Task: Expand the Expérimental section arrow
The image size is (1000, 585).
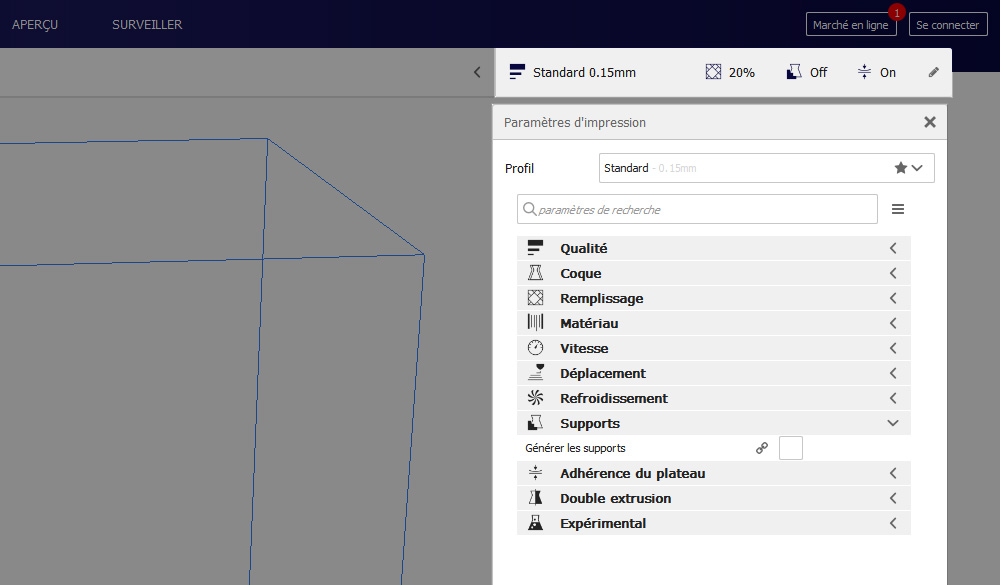Action: click(x=893, y=523)
